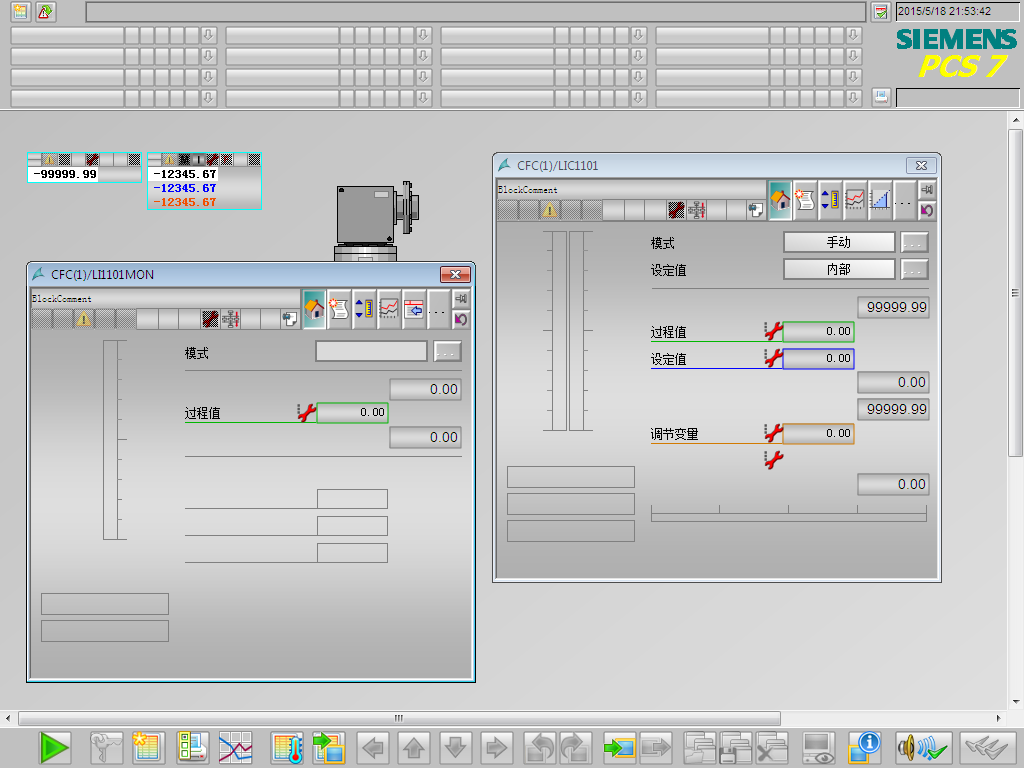Click the store picture green arrow icon

(619, 747)
